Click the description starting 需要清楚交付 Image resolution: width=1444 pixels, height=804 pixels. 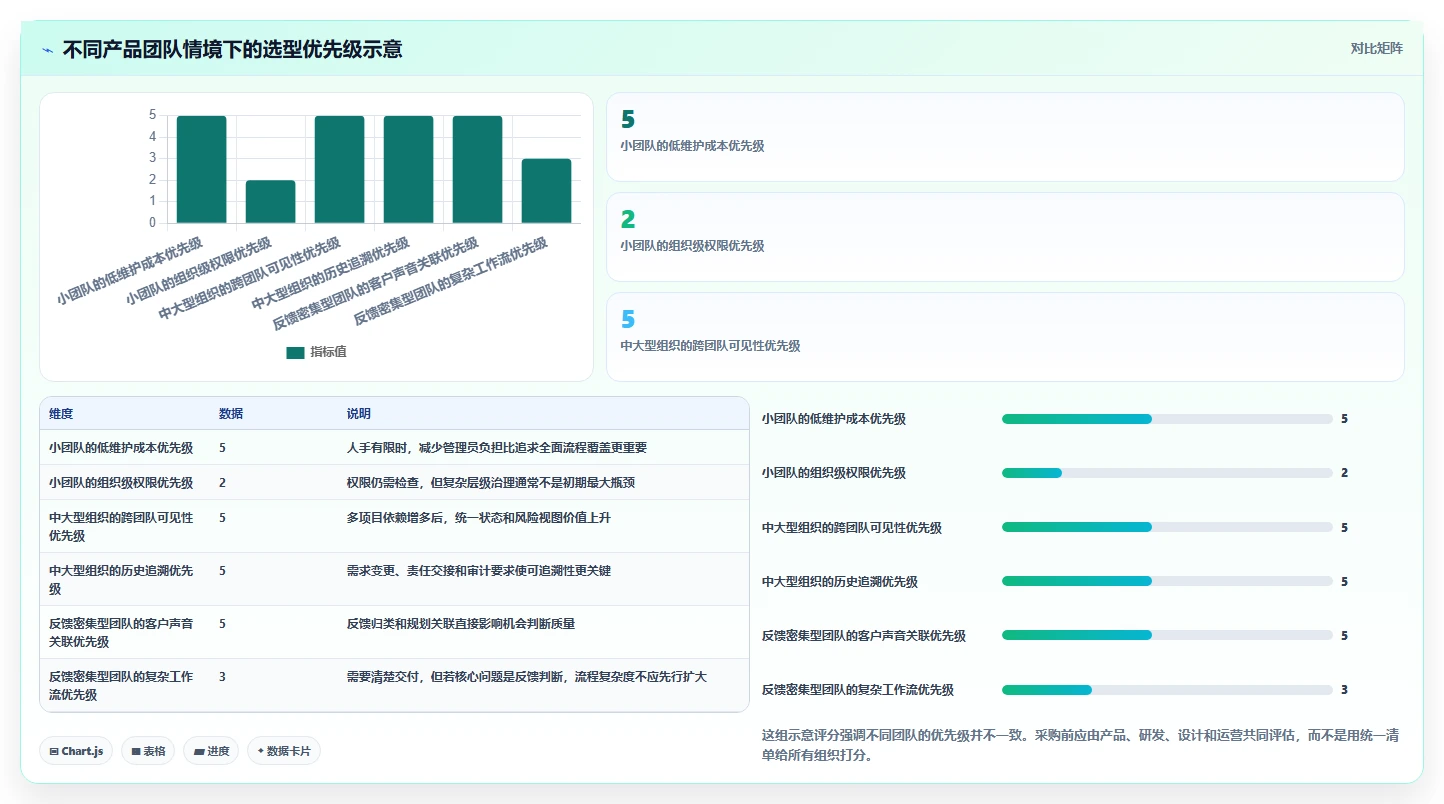coord(527,677)
